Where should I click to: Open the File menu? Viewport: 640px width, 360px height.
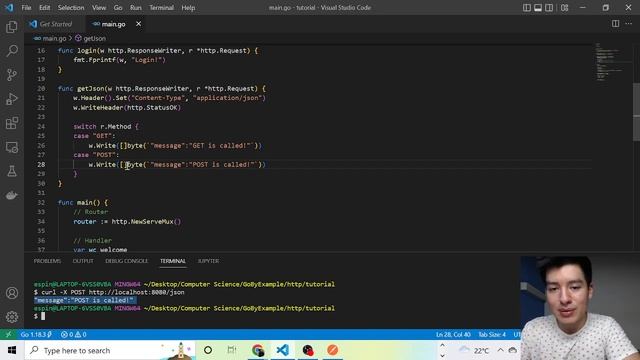[26, 8]
